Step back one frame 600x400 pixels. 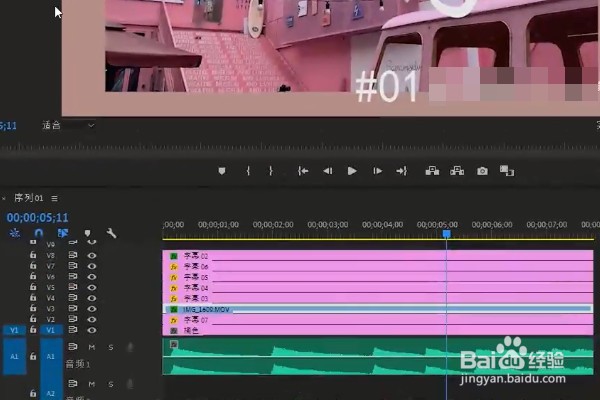[x=328, y=171]
